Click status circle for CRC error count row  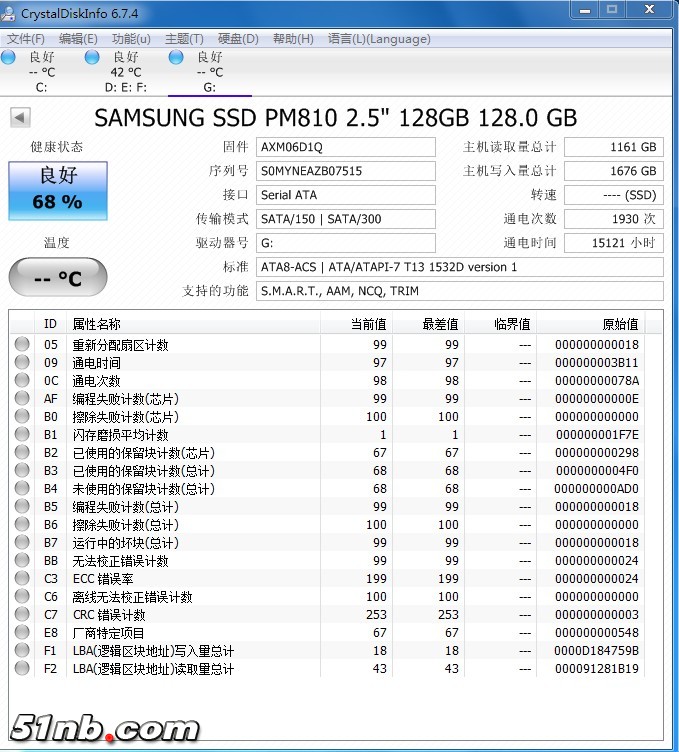22,615
